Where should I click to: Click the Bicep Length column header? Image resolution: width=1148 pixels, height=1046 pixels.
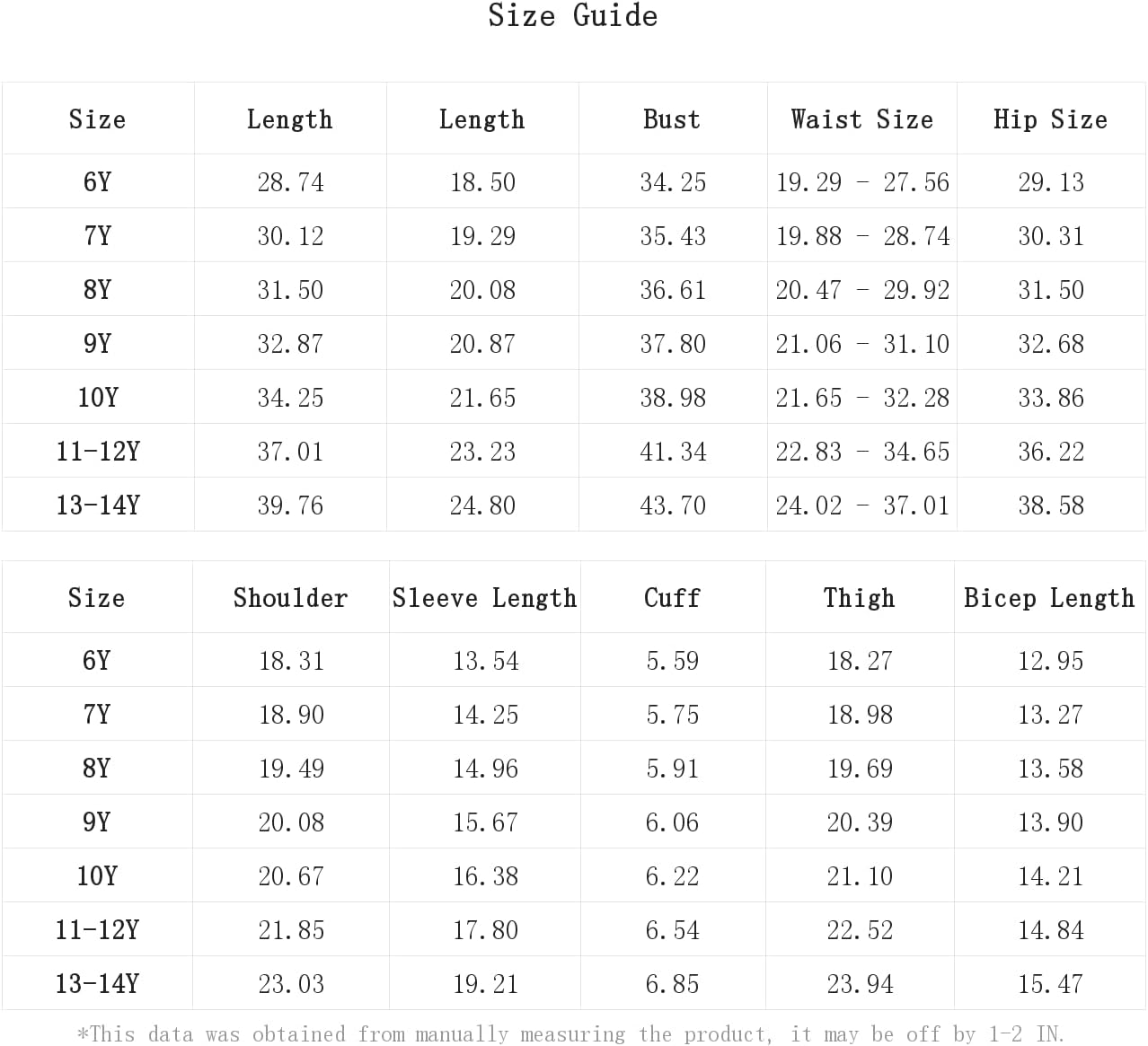pos(1049,598)
